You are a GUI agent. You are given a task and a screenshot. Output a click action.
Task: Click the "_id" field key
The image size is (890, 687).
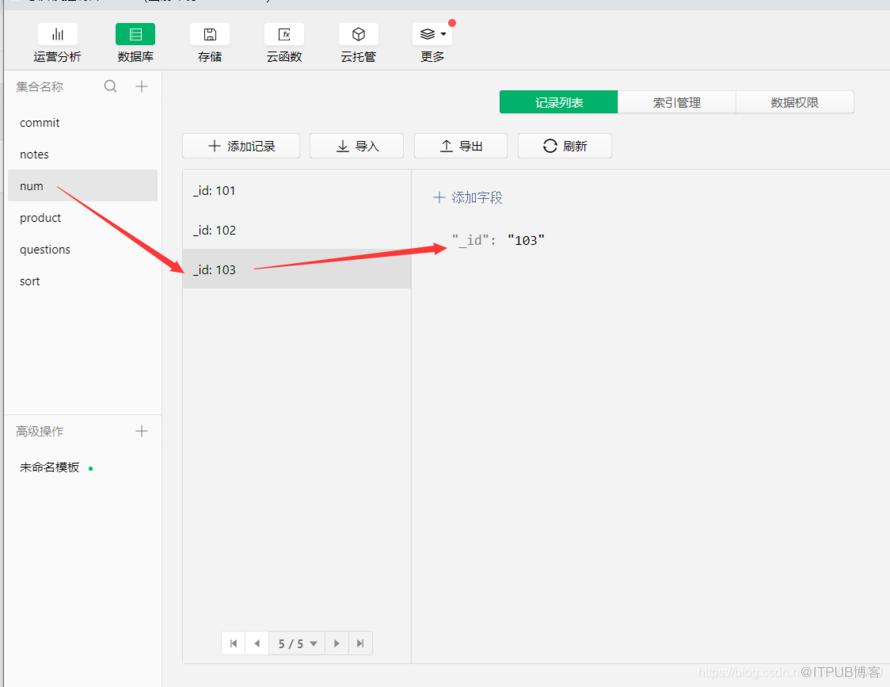point(471,240)
